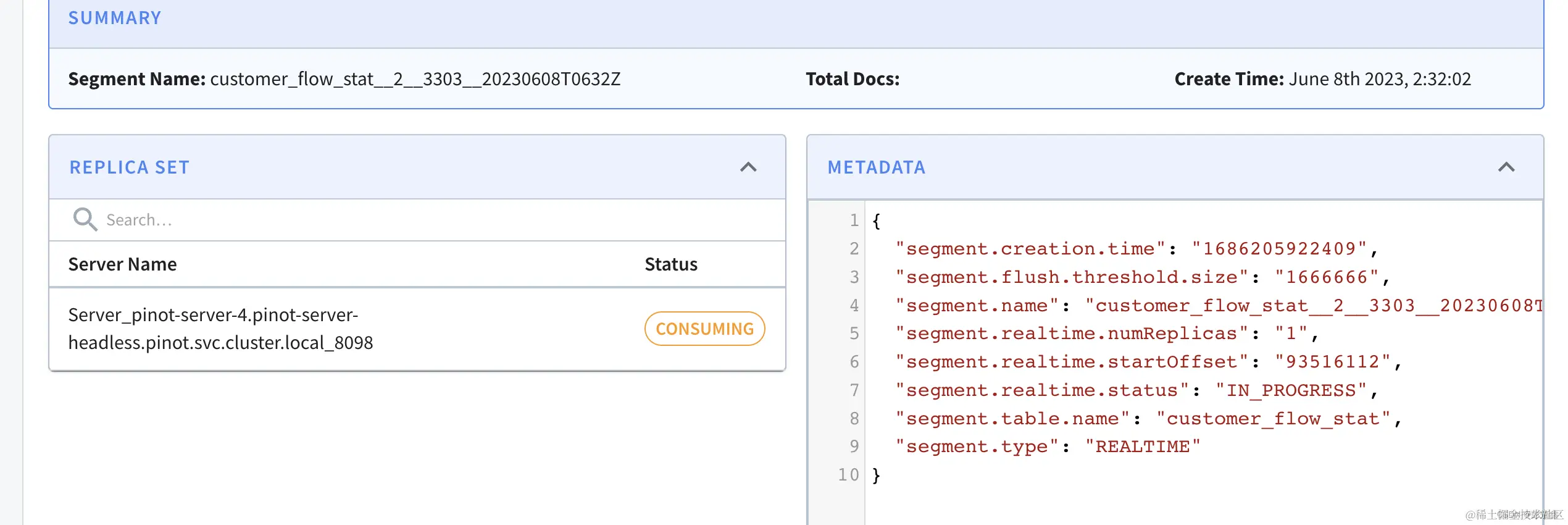The image size is (1568, 525).
Task: Collapse the Replica Set panel chevron
Action: (748, 167)
